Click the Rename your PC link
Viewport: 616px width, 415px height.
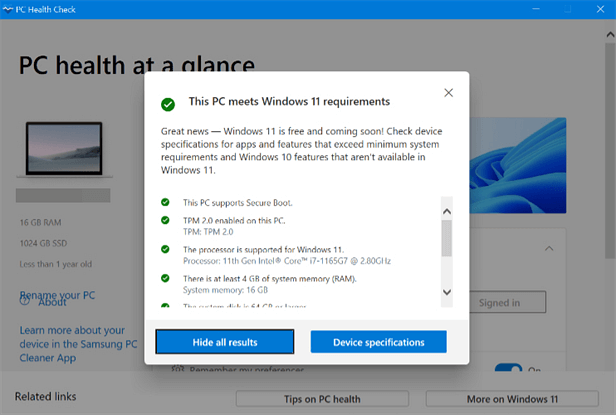pyautogui.click(x=57, y=295)
